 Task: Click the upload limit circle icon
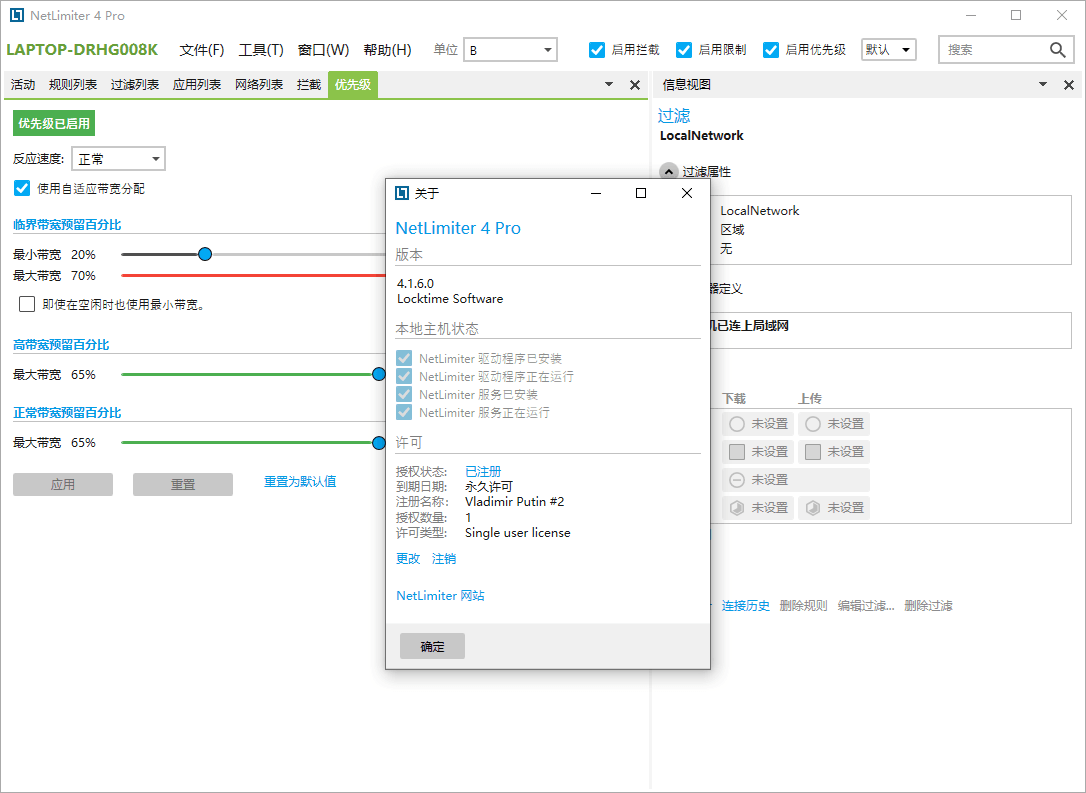coord(813,424)
